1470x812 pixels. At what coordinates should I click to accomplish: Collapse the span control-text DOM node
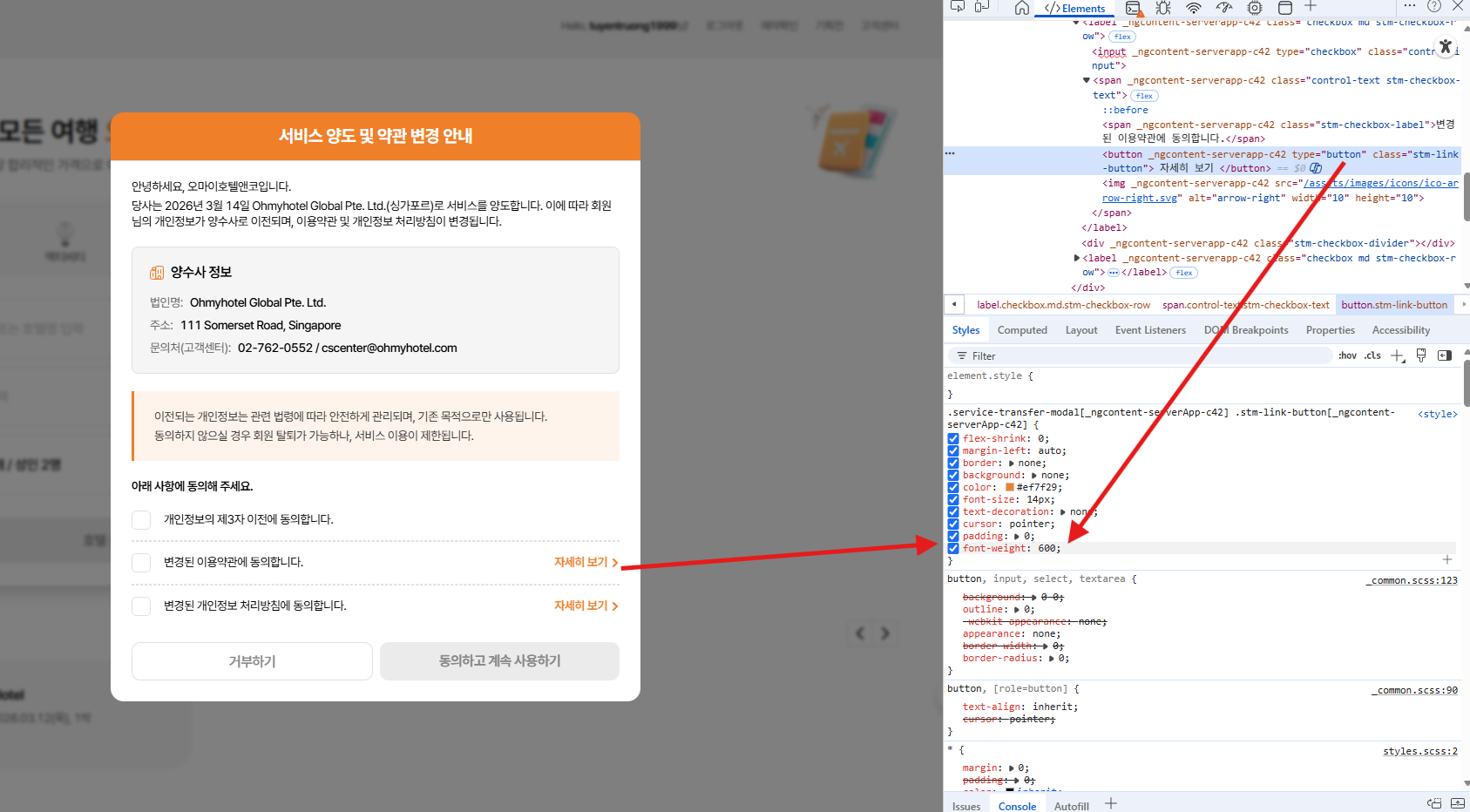(1087, 80)
